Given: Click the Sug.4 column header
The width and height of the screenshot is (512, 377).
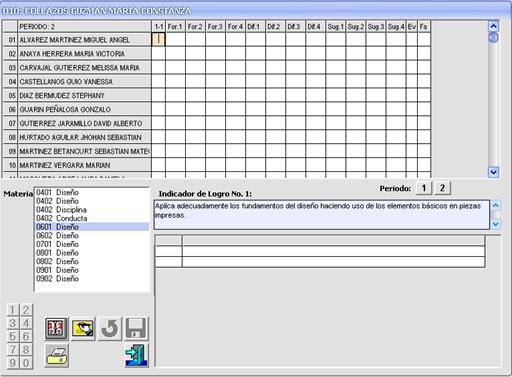Looking at the screenshot, I should 396,27.
